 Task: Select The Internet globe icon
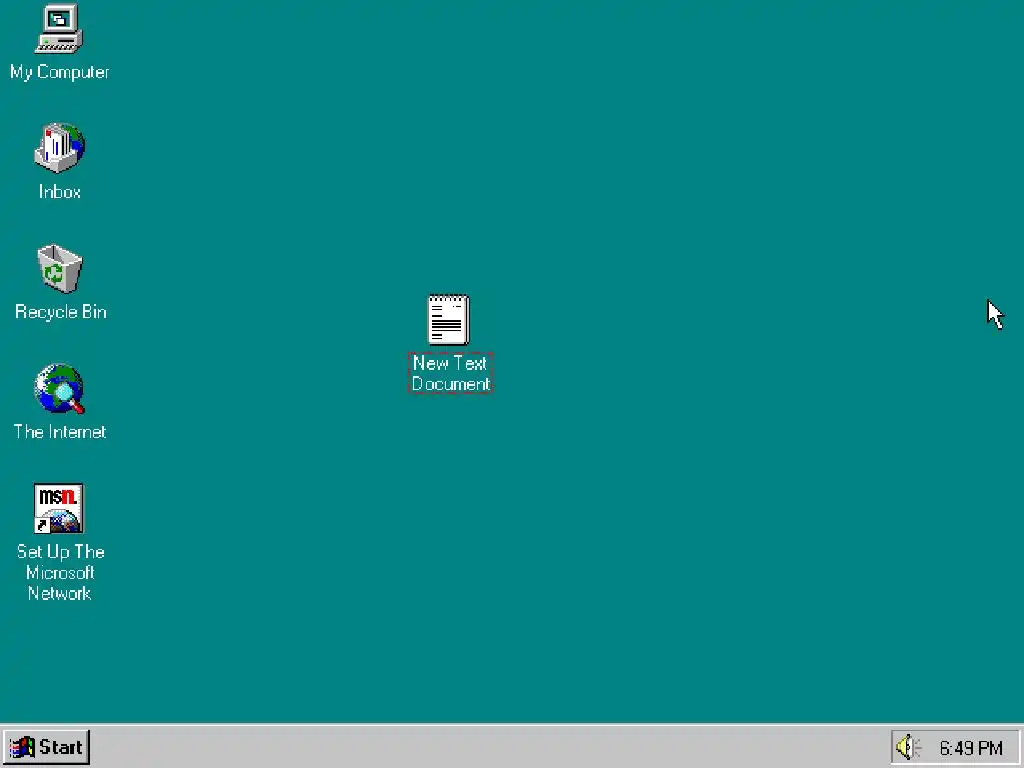tap(59, 389)
